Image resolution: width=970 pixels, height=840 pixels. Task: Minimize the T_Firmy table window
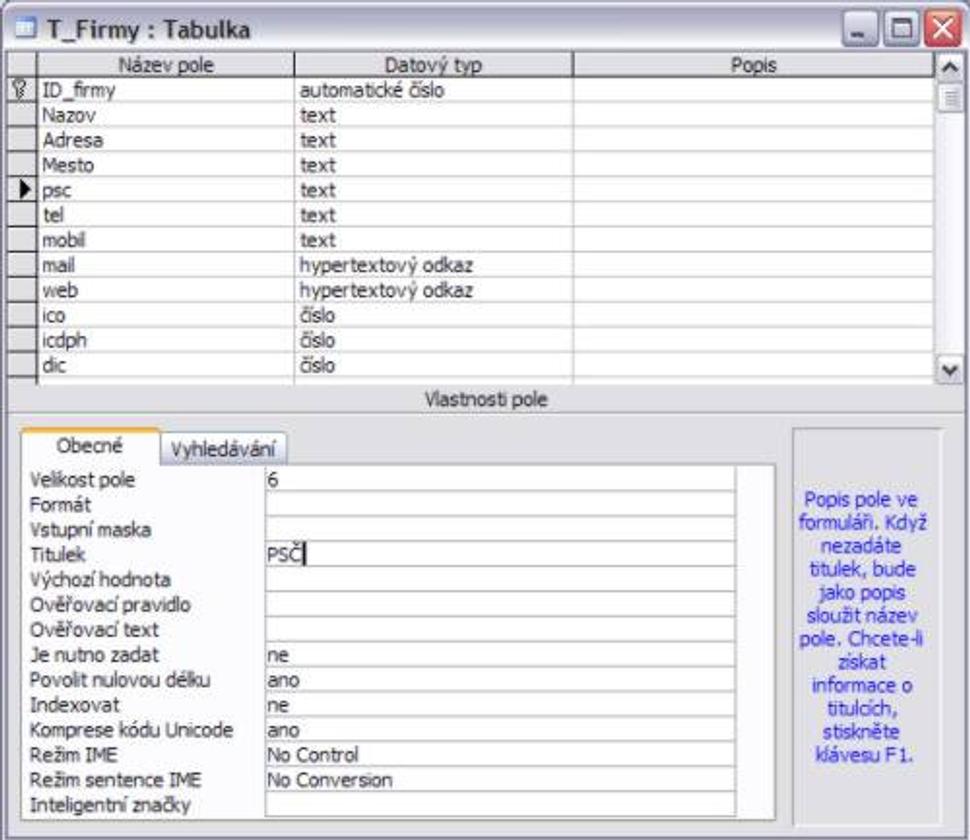click(x=860, y=28)
